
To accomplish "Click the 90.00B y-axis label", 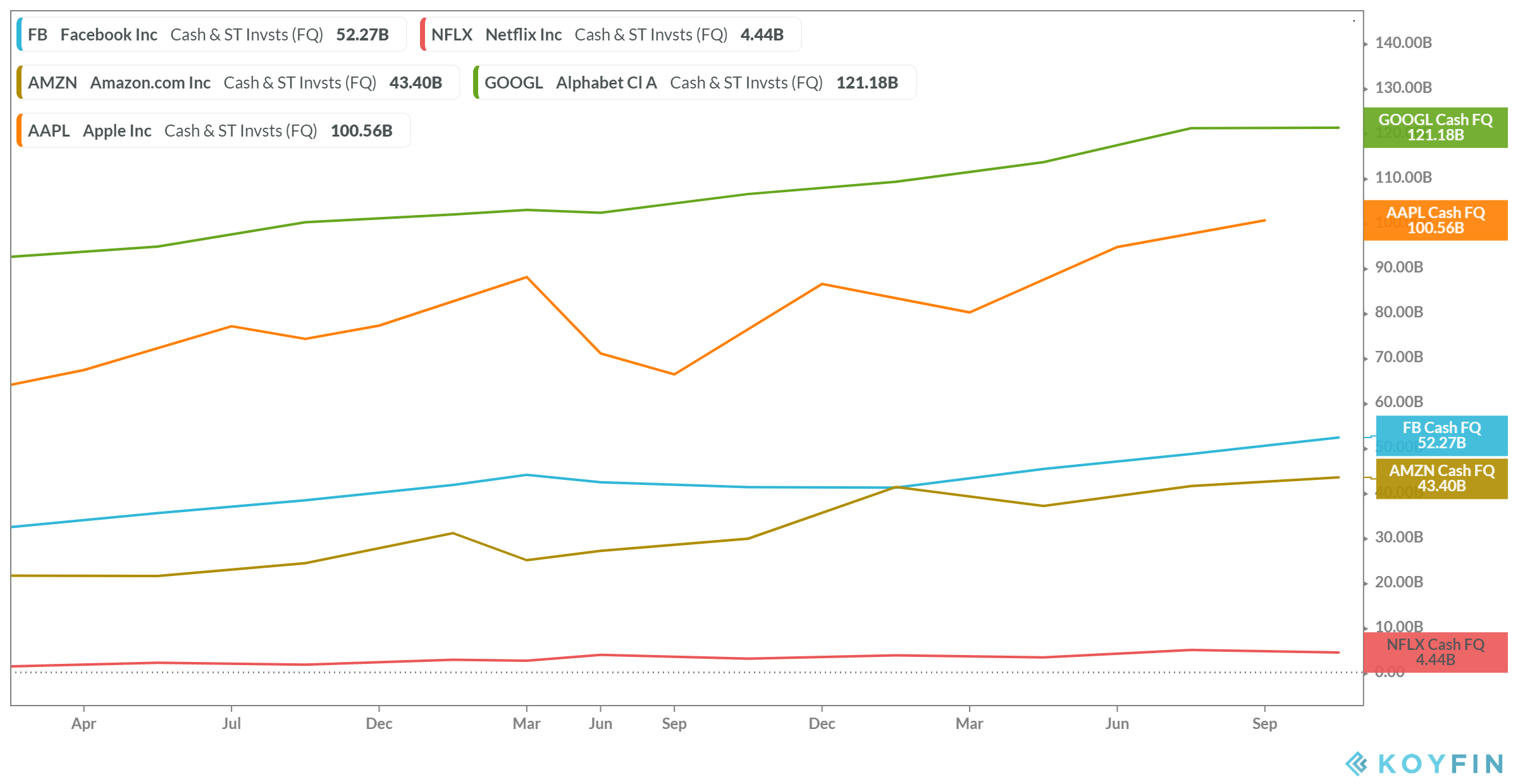I will point(1399,267).
